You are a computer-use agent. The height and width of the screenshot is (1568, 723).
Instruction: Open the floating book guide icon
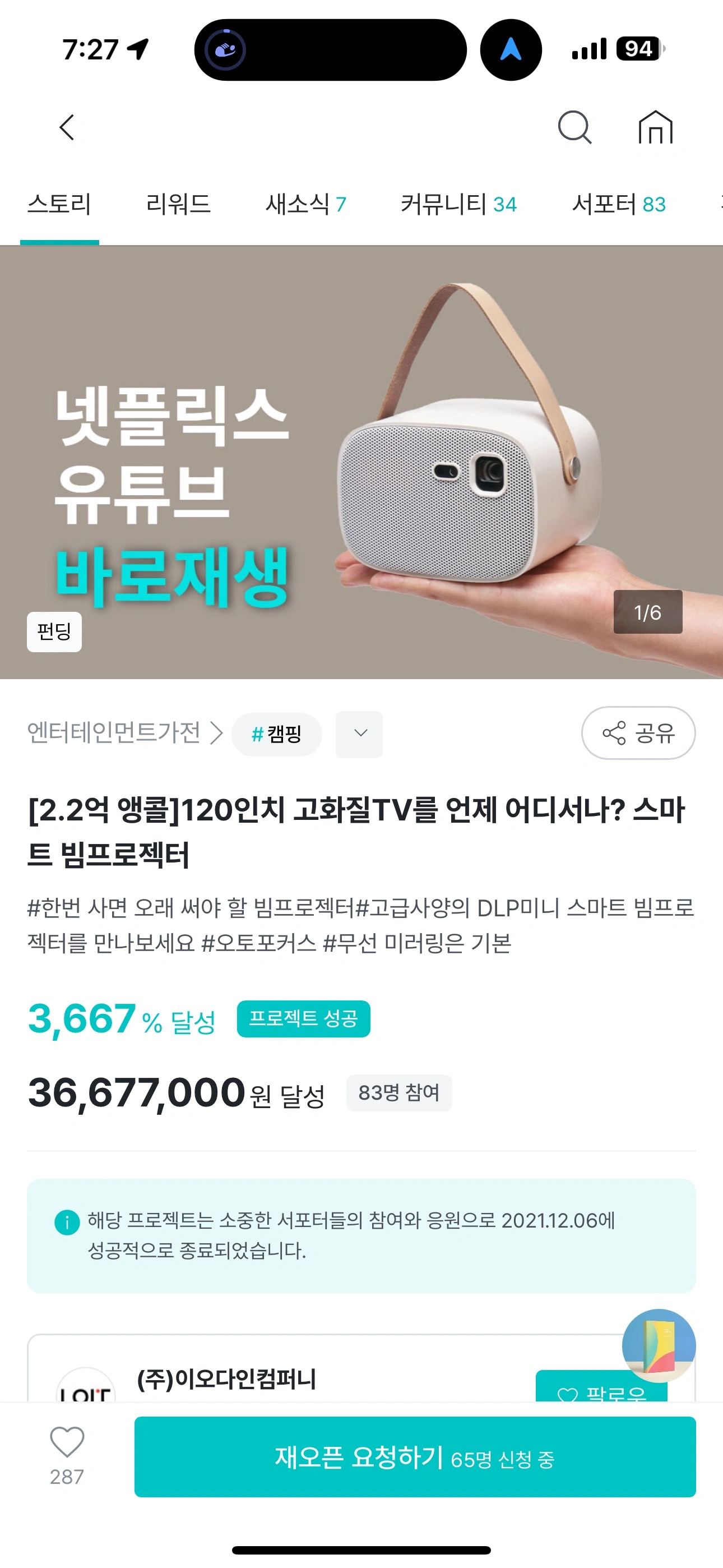coord(659,1345)
